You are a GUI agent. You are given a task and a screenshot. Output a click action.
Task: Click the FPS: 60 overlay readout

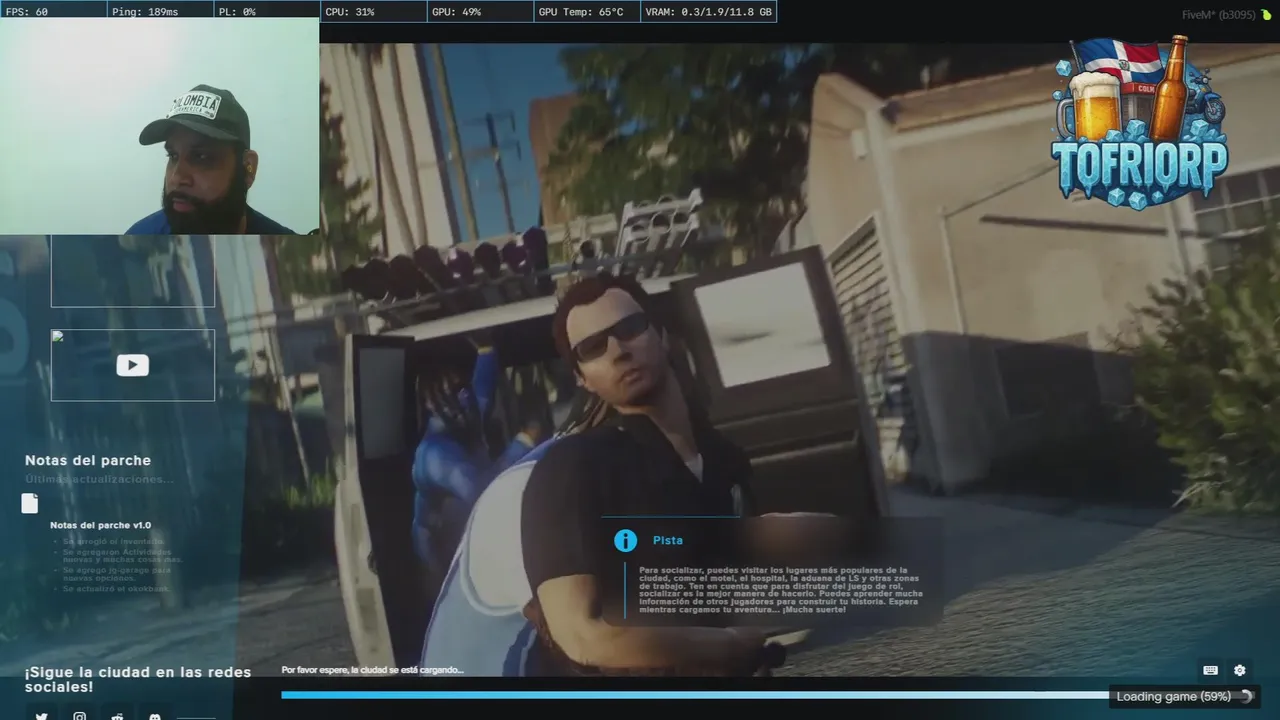[53, 12]
